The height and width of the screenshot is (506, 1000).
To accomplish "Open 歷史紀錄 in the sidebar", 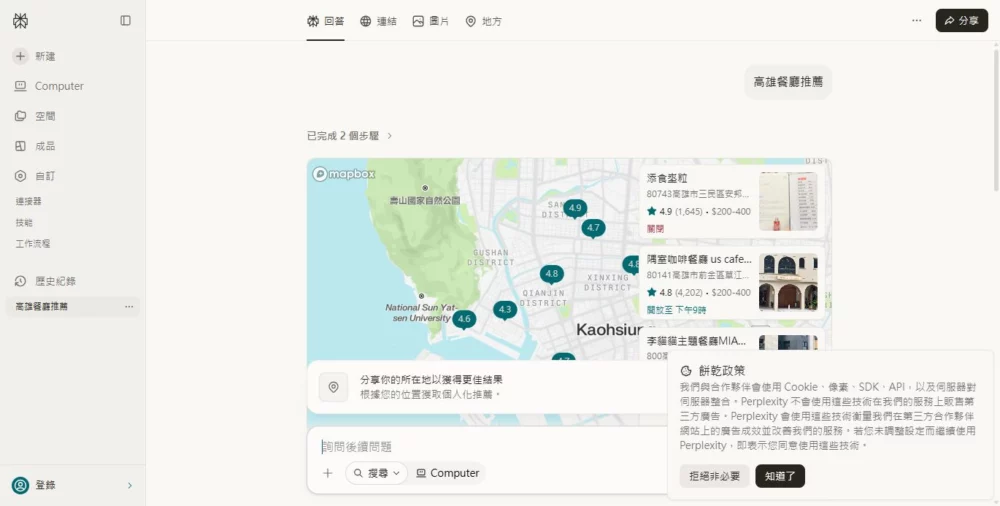I will click(x=45, y=281).
